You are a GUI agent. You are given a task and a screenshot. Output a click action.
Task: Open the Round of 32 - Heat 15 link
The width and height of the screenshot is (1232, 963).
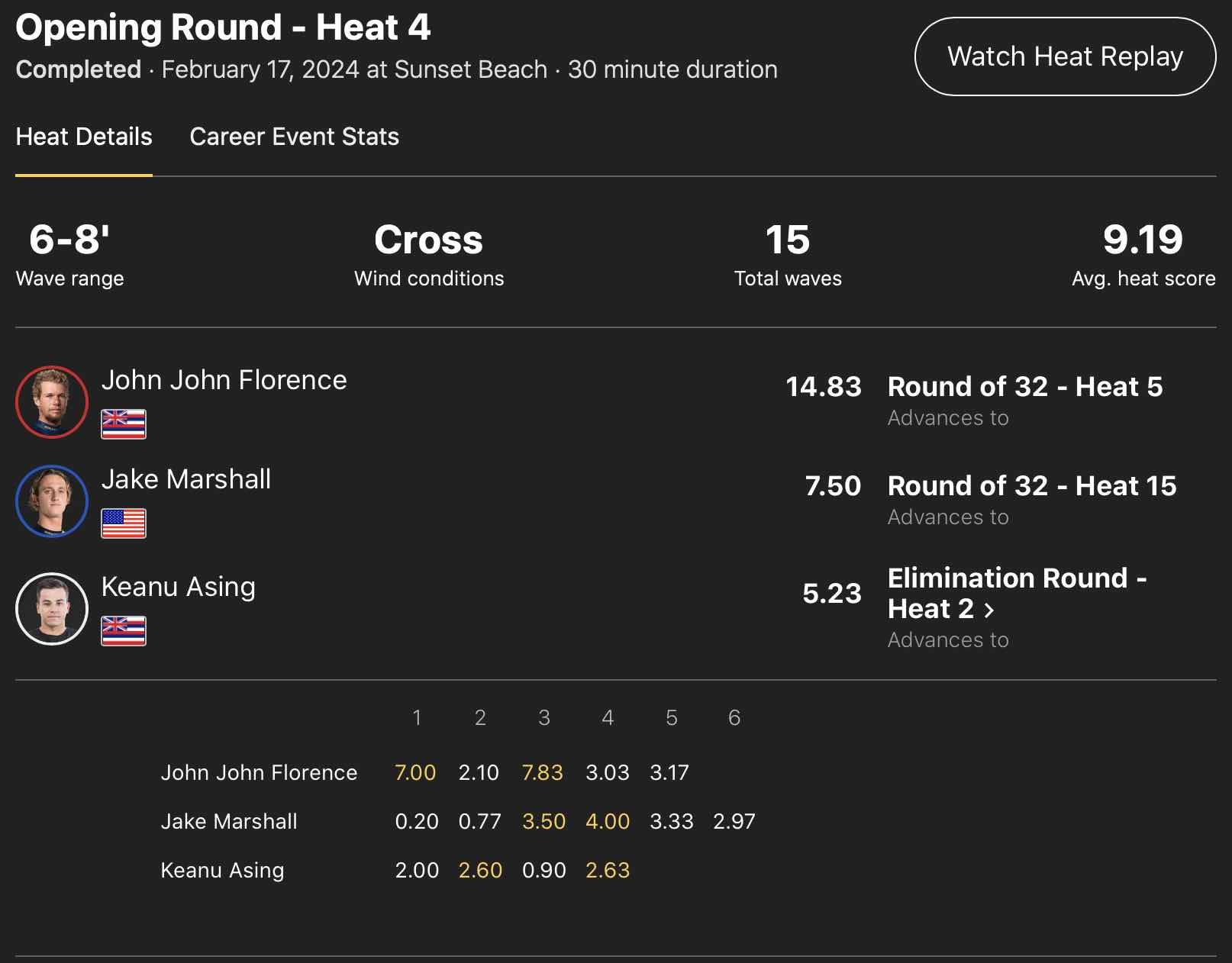[x=1031, y=486]
